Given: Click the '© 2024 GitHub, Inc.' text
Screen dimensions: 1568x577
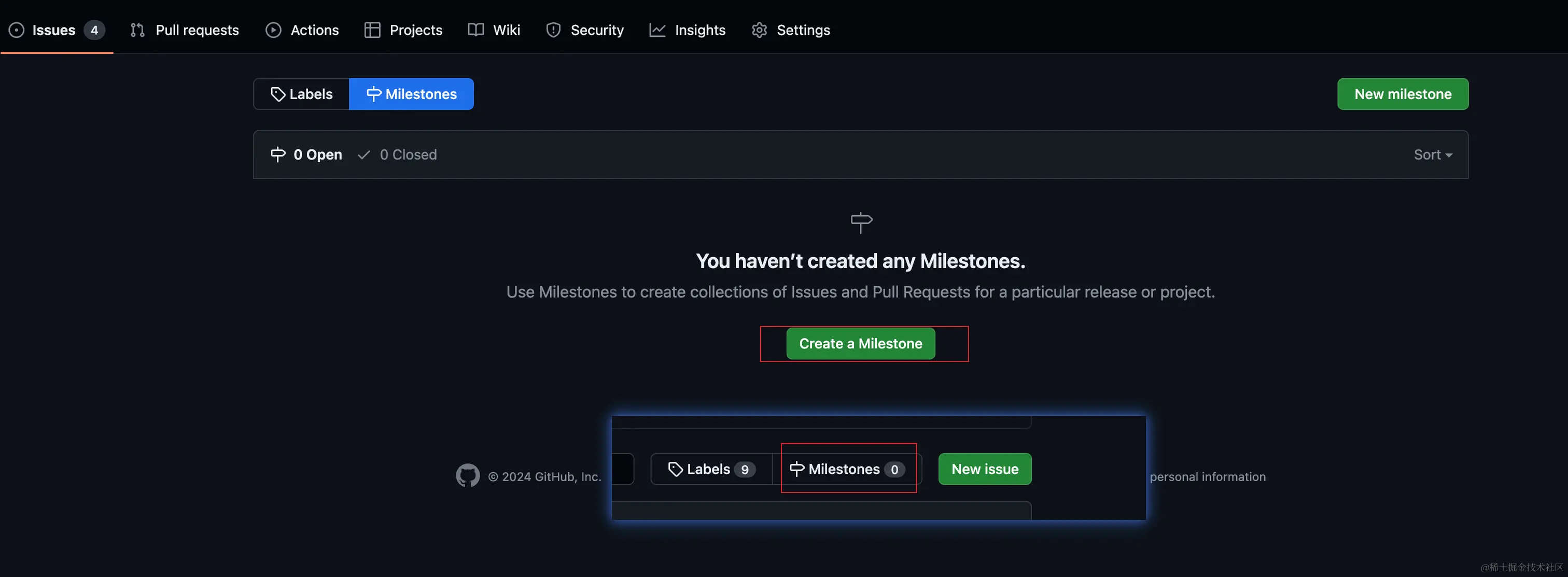Looking at the screenshot, I should pyautogui.click(x=545, y=476).
